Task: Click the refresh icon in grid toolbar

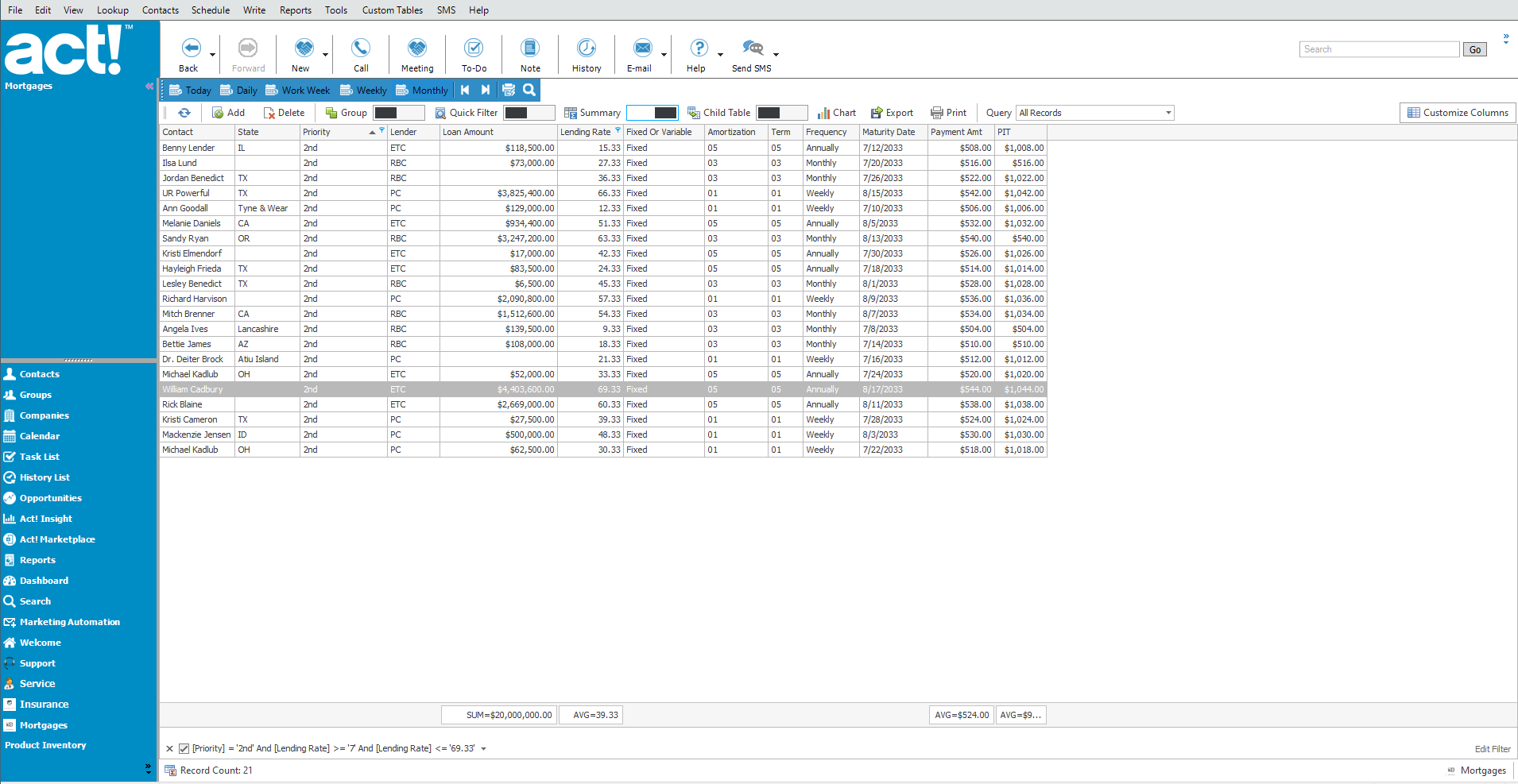Action: 184,113
